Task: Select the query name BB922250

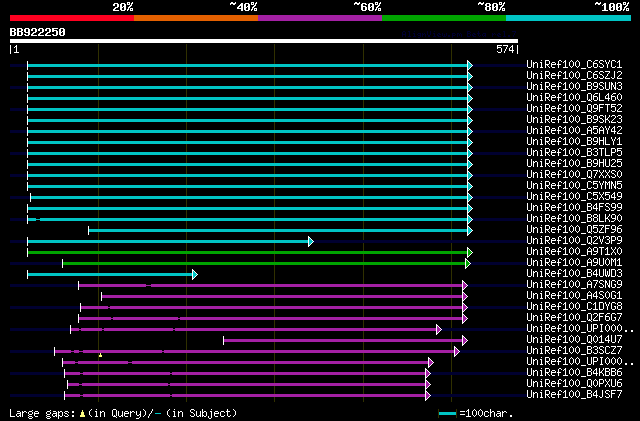Action: (x=38, y=32)
